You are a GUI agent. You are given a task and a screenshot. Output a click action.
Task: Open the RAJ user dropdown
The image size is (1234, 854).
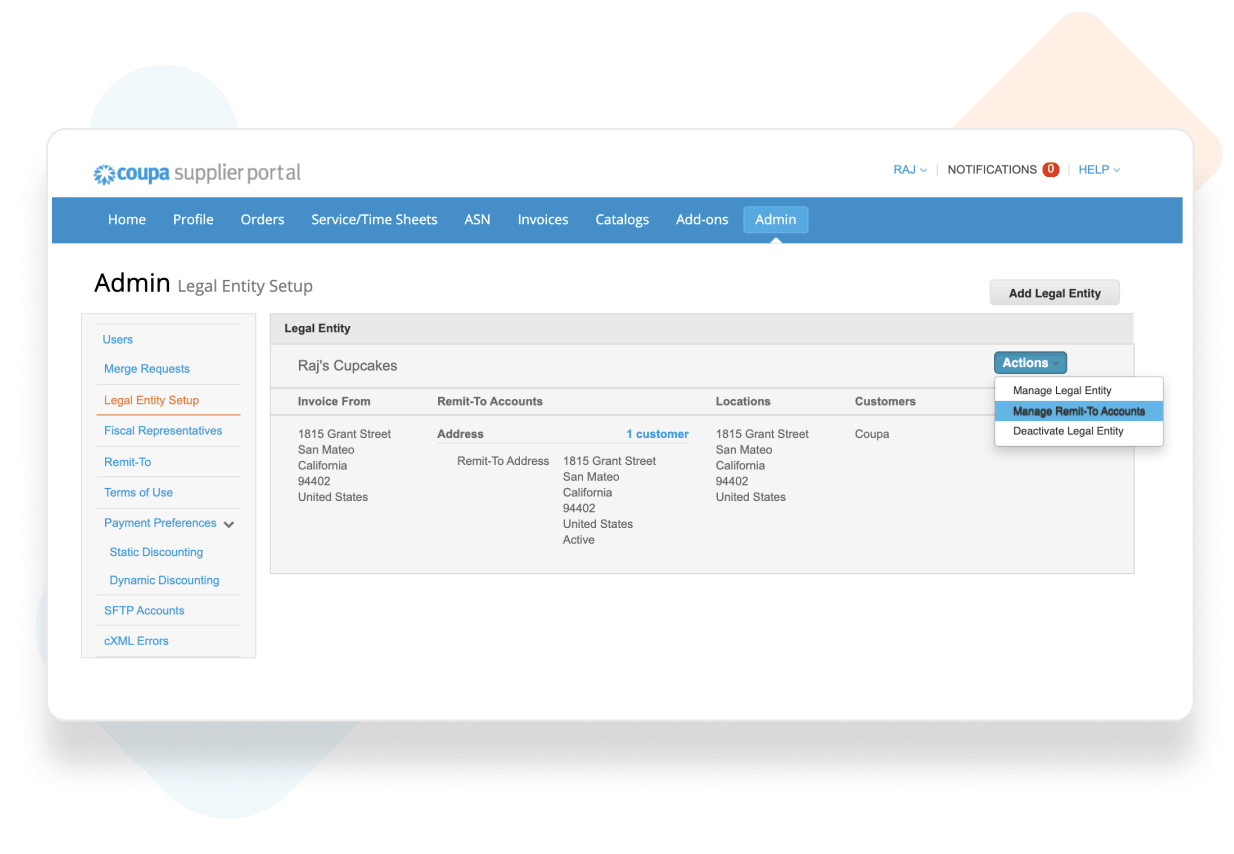(x=909, y=170)
